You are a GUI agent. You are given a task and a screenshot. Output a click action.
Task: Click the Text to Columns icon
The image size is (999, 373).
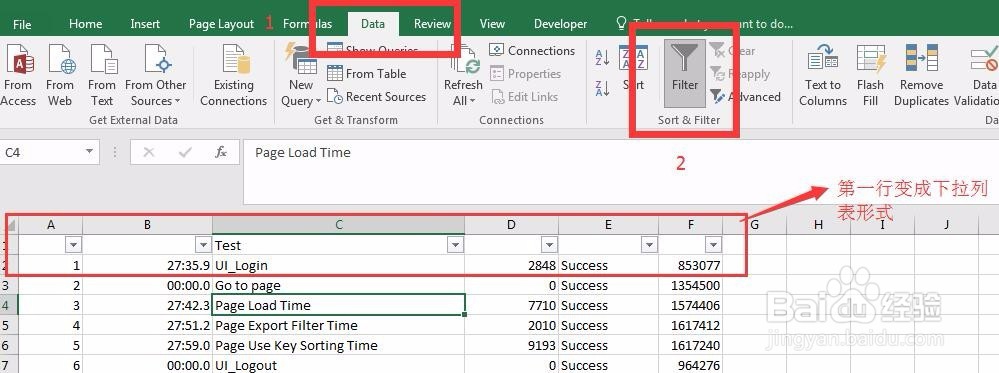coord(823,59)
